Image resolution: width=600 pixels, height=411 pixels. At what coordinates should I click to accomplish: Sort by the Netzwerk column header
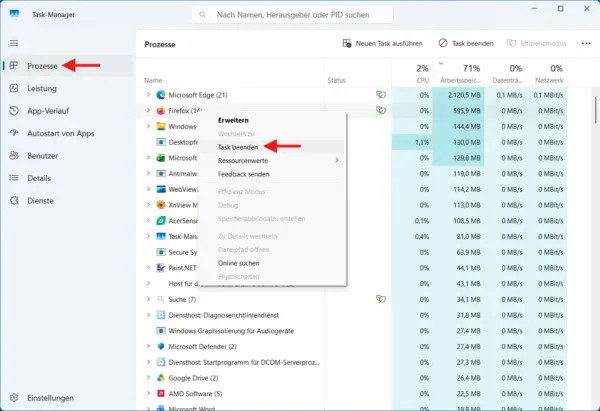pos(546,73)
